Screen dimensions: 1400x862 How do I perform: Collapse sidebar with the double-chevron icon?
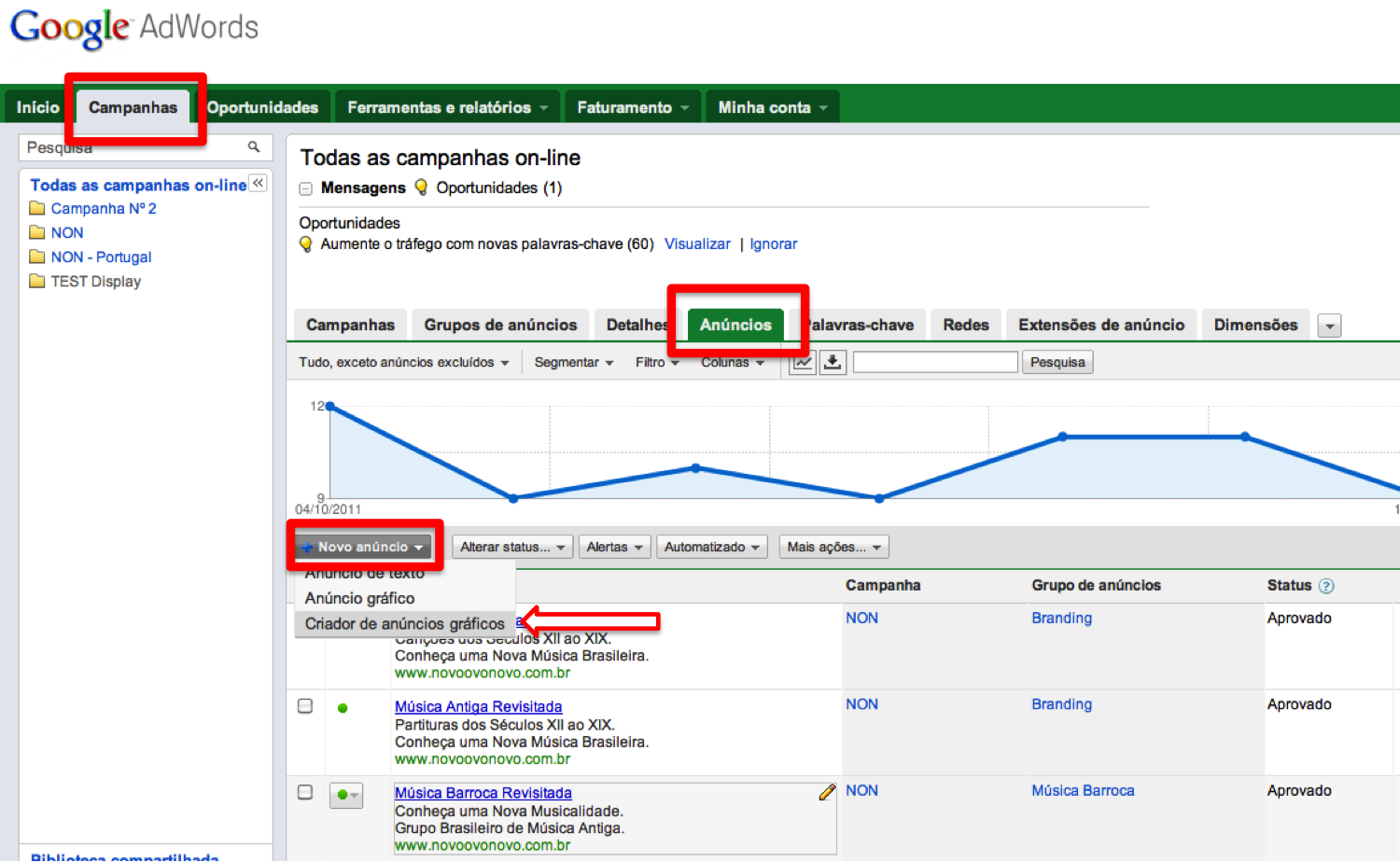pos(259,183)
